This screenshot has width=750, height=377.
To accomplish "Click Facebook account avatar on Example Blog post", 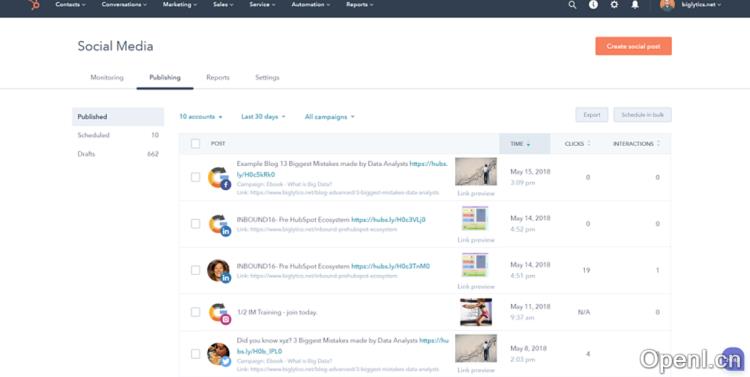I will 219,177.
